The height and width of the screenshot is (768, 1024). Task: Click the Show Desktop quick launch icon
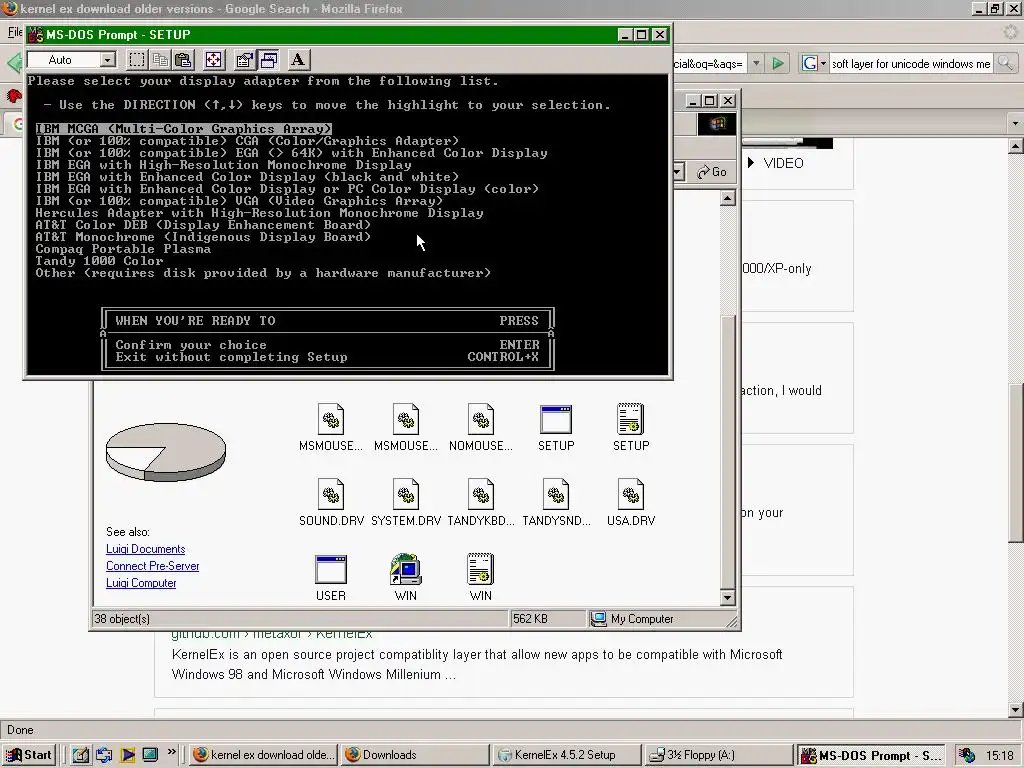click(x=150, y=755)
